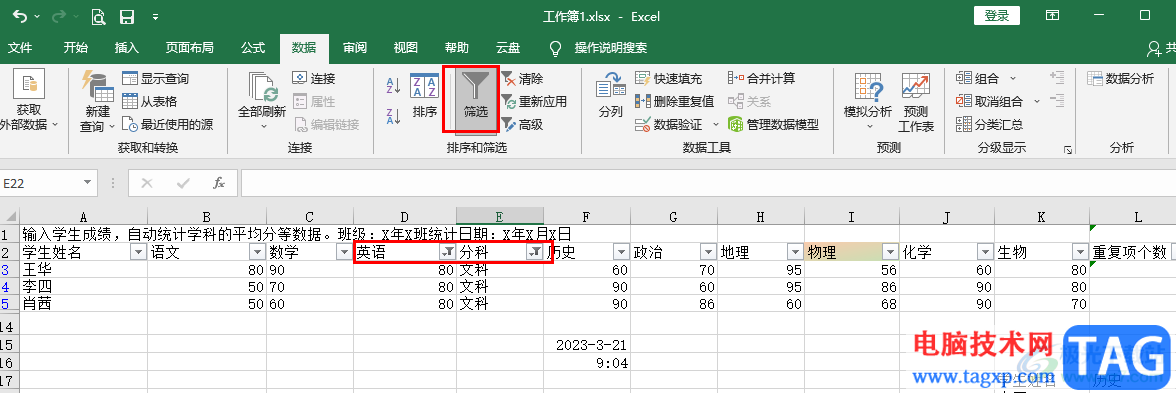Open the 语文 filter dropdown
The width and height of the screenshot is (1176, 393).
point(256,253)
